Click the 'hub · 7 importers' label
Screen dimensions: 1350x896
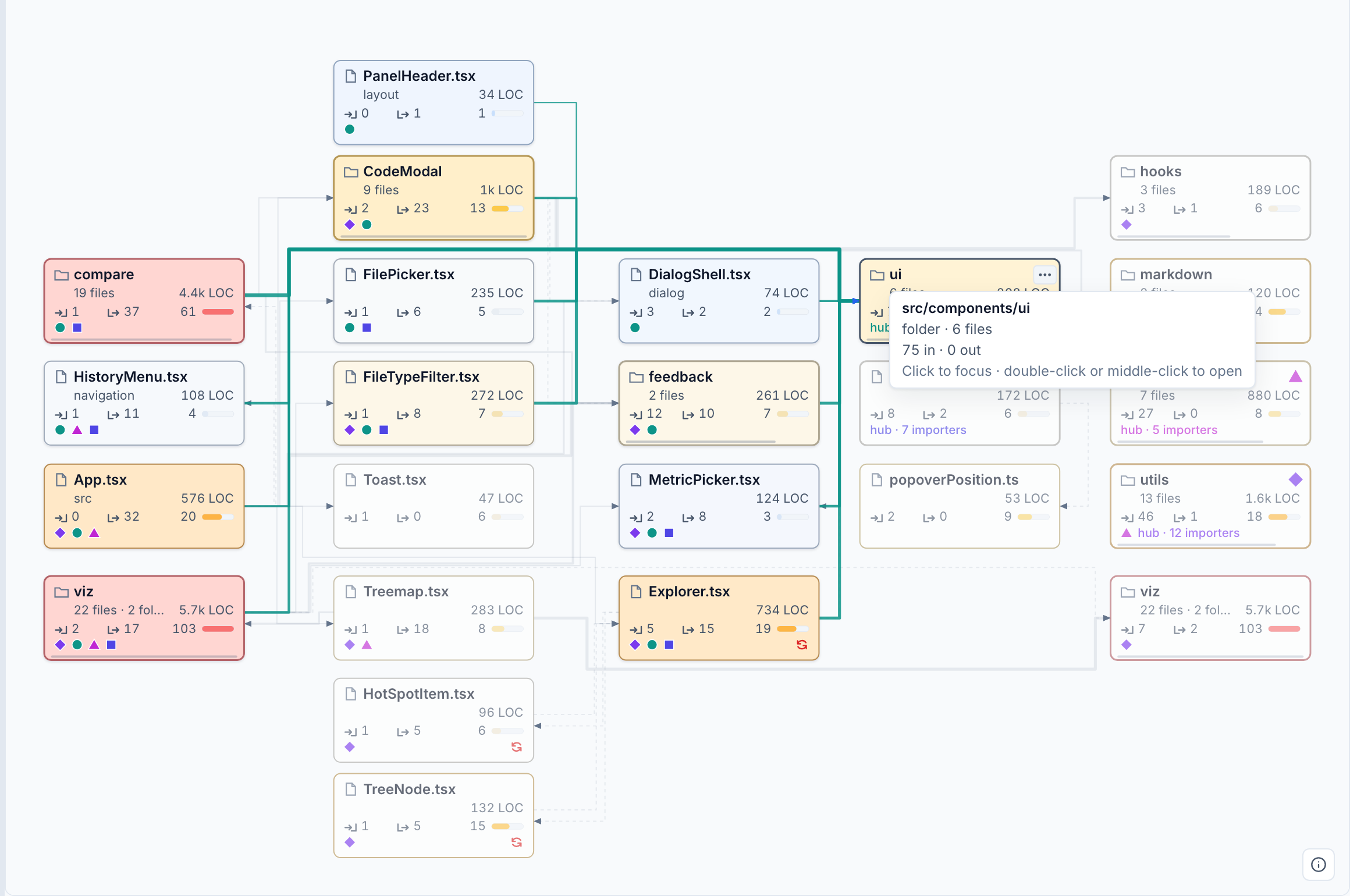click(x=918, y=430)
